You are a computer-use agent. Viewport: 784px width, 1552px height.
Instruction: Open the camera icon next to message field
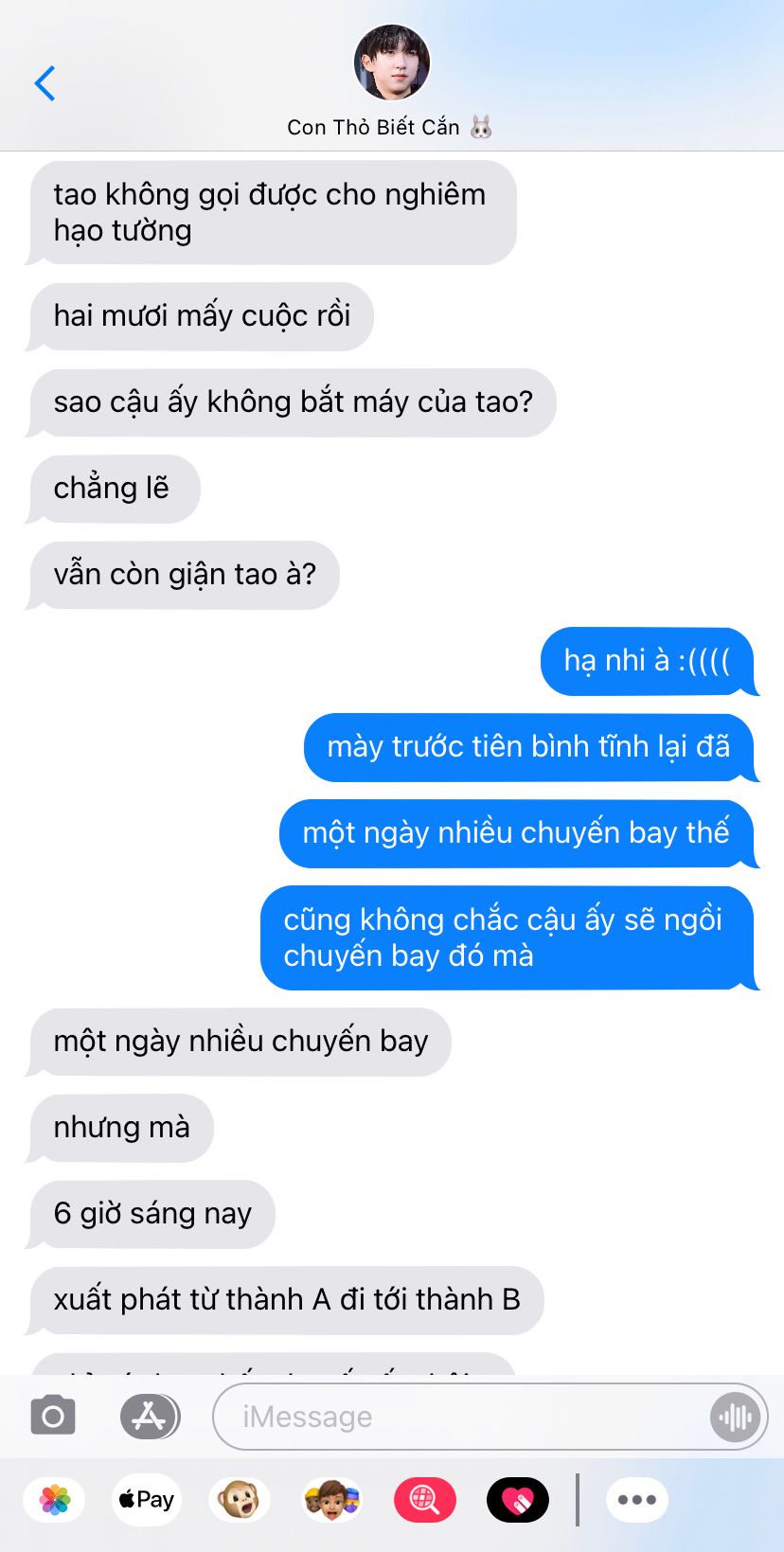tap(53, 1417)
